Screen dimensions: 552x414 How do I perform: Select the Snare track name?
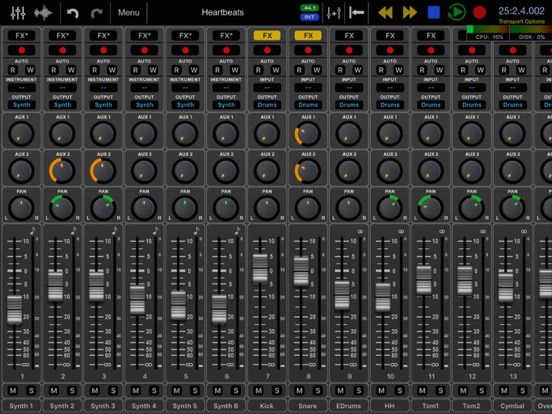(307, 406)
